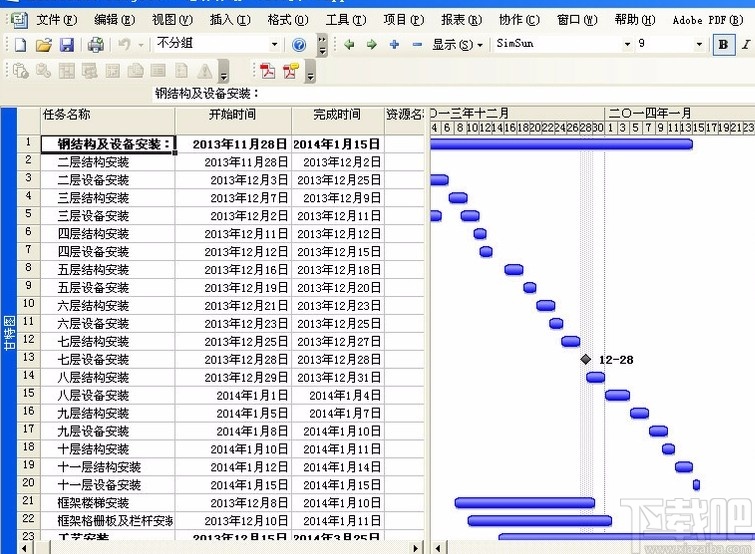Expand the 不分组 grouping dropdown
This screenshot has width=755, height=554.
pyautogui.click(x=274, y=45)
